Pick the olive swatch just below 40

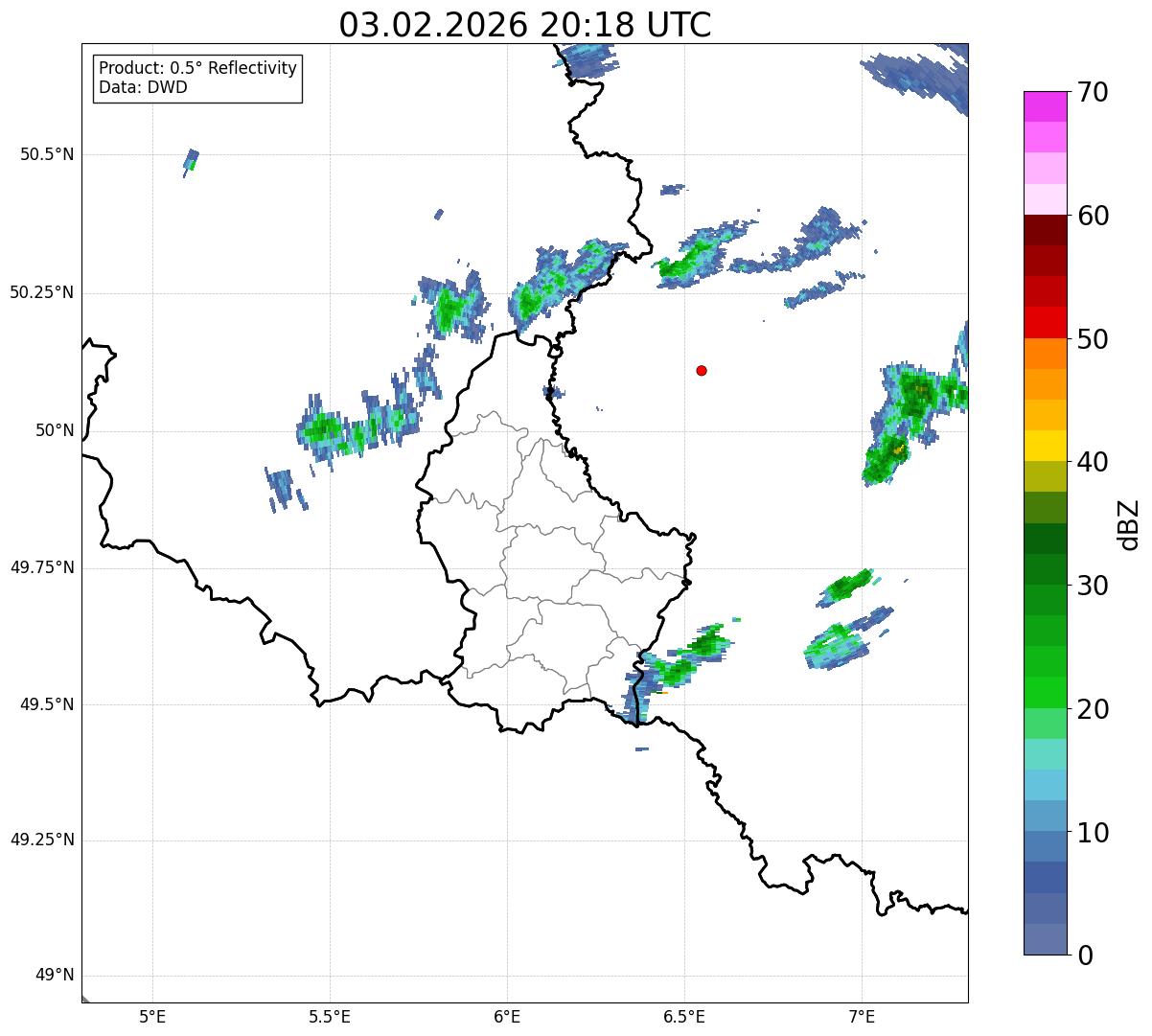[1046, 476]
